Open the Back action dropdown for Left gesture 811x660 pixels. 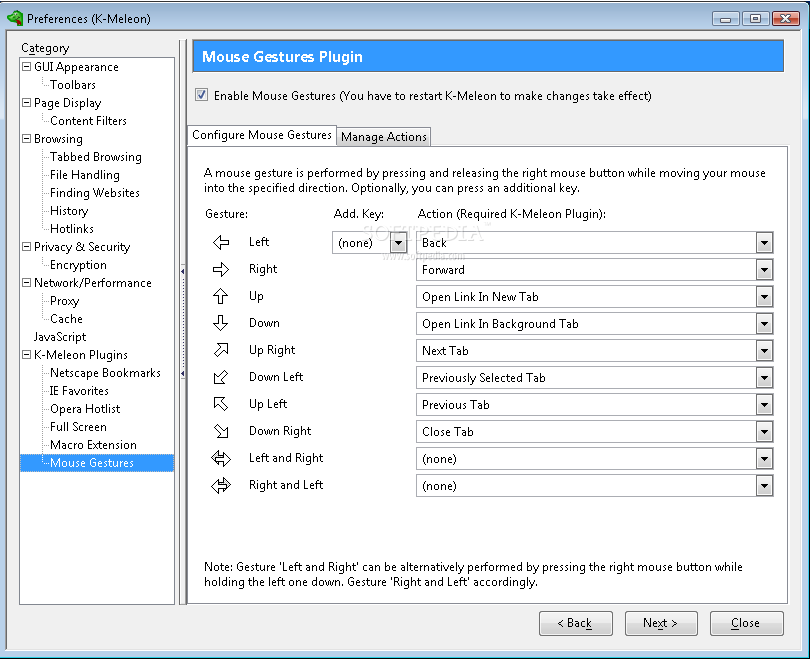point(764,243)
